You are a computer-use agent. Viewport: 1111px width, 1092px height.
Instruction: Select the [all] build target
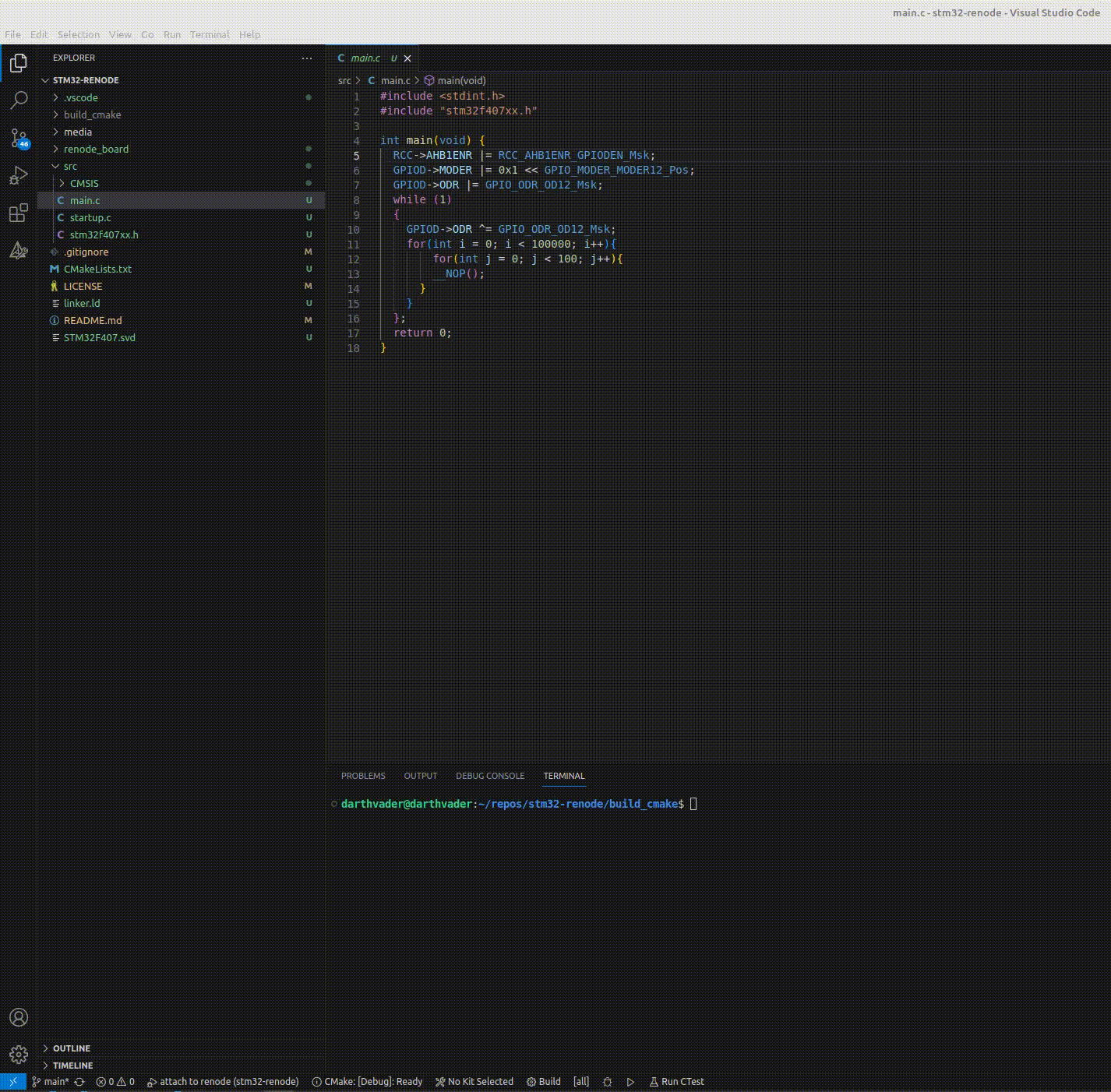[x=581, y=1082]
